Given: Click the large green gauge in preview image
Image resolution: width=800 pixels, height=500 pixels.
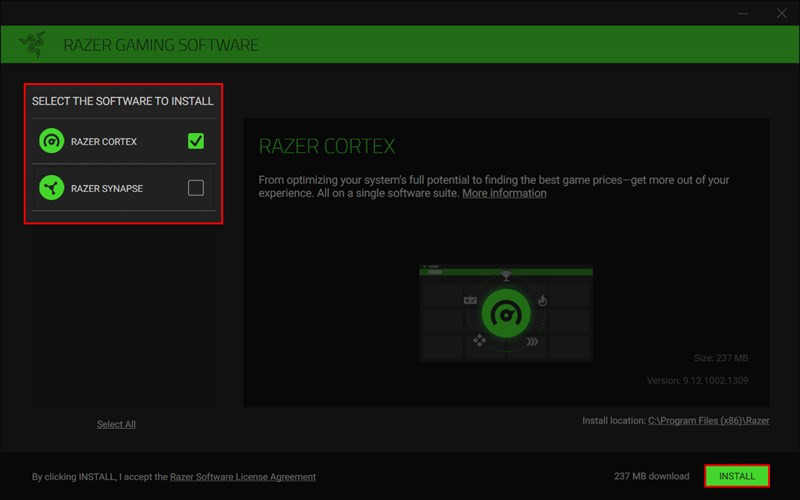Looking at the screenshot, I should [506, 314].
